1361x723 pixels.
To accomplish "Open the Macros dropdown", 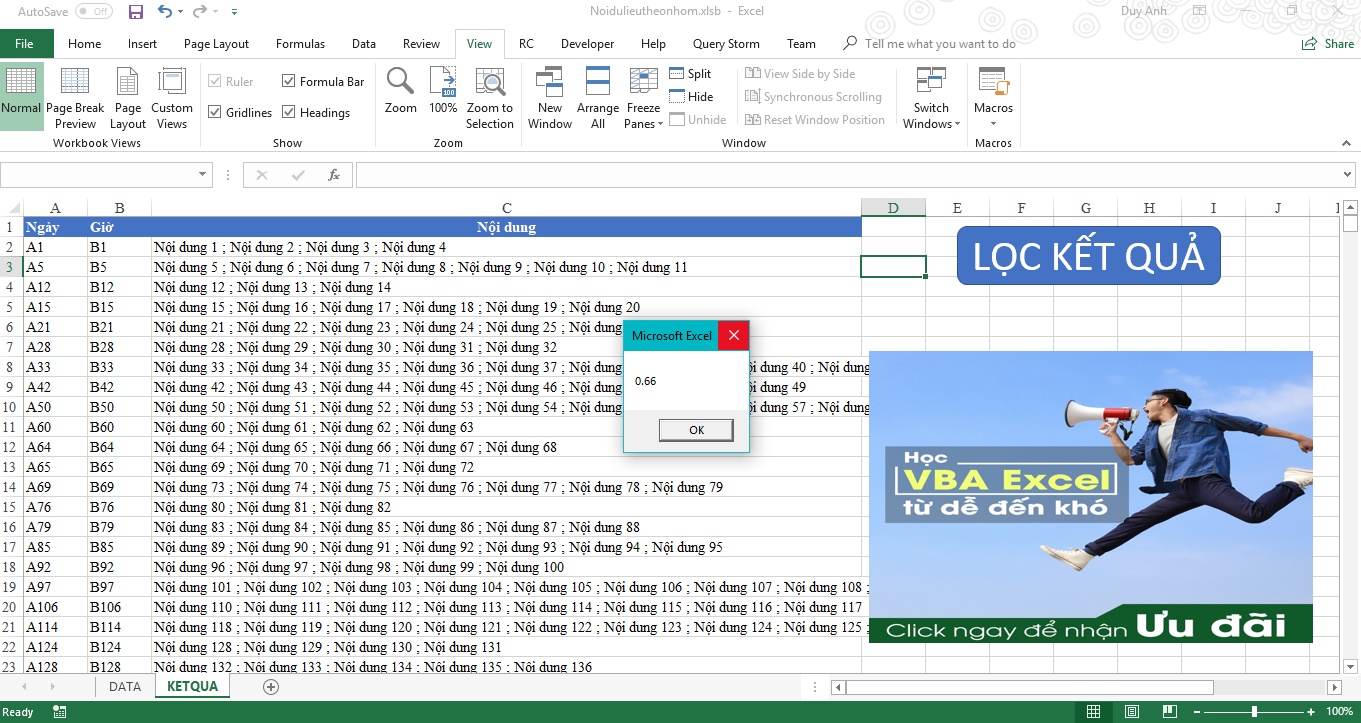I will [993, 97].
